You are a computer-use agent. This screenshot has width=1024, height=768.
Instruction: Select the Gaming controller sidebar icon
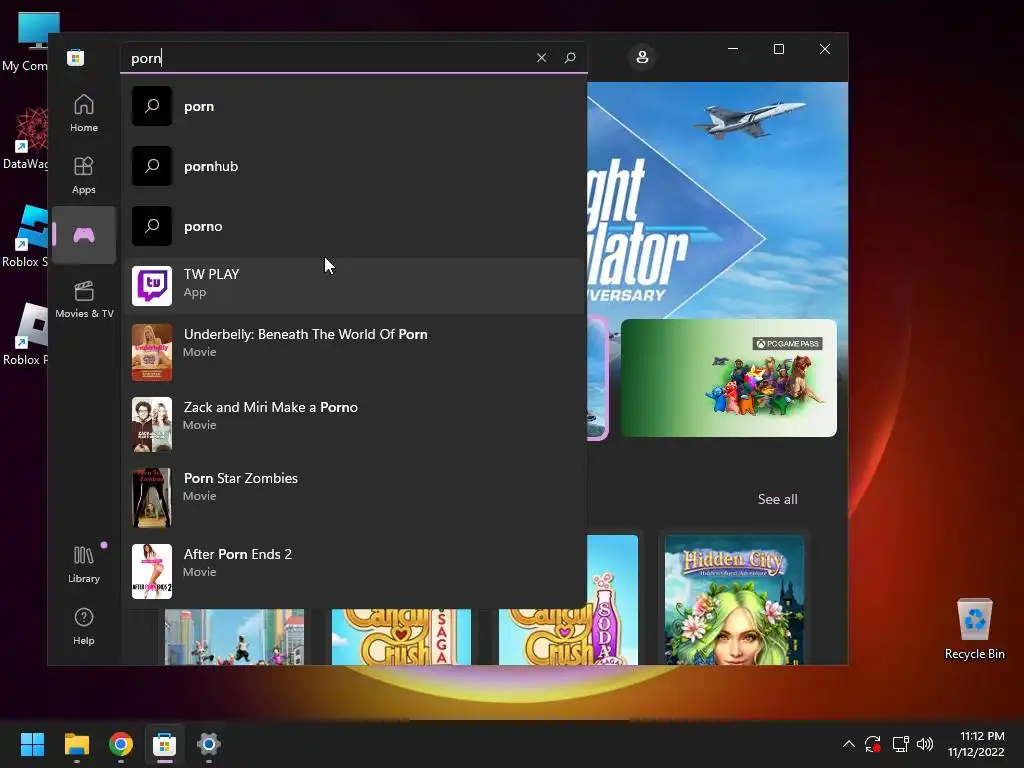pyautogui.click(x=84, y=235)
